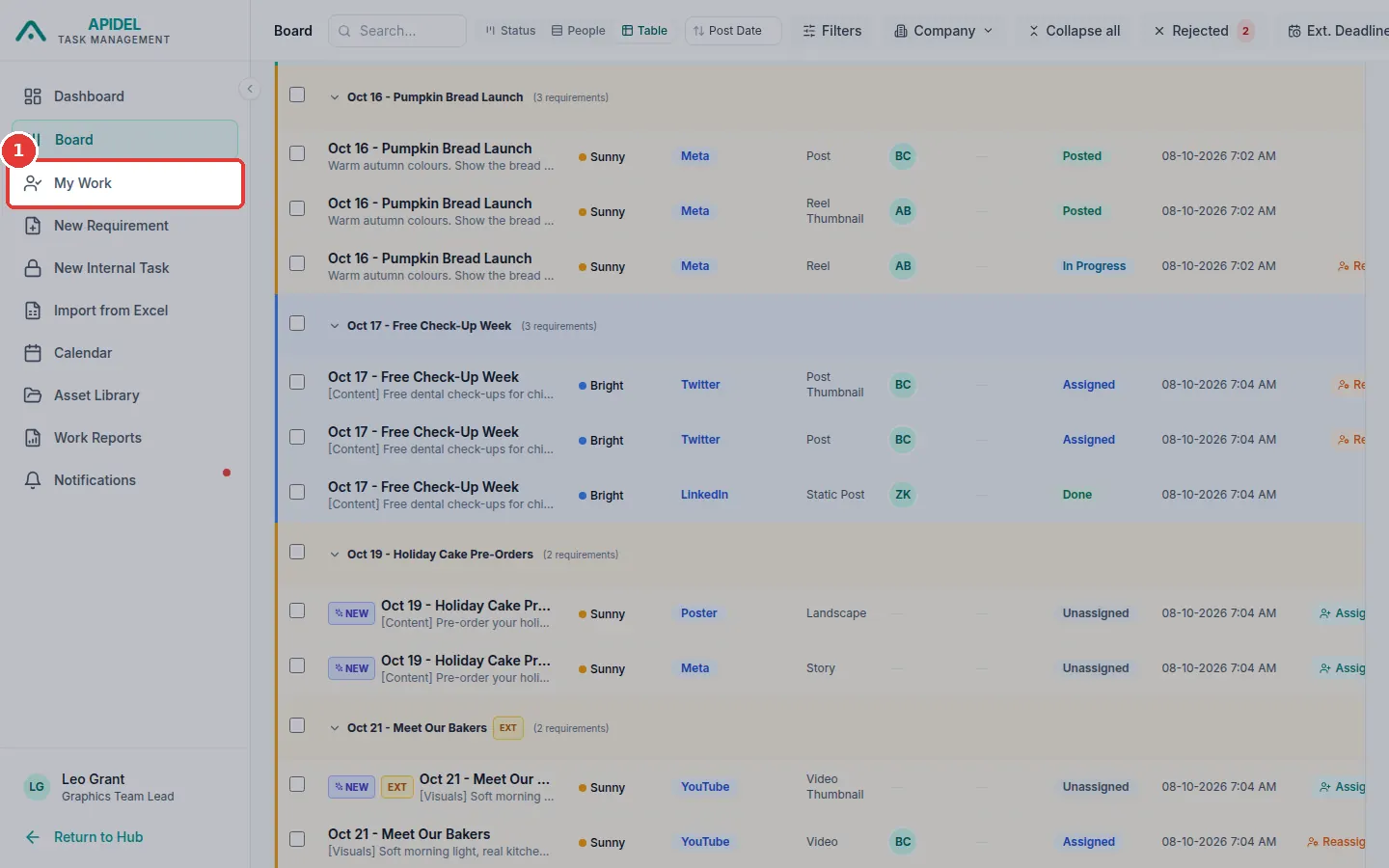Open the Dashboard sidebar item
Image resolution: width=1389 pixels, height=868 pixels.
tap(124, 96)
